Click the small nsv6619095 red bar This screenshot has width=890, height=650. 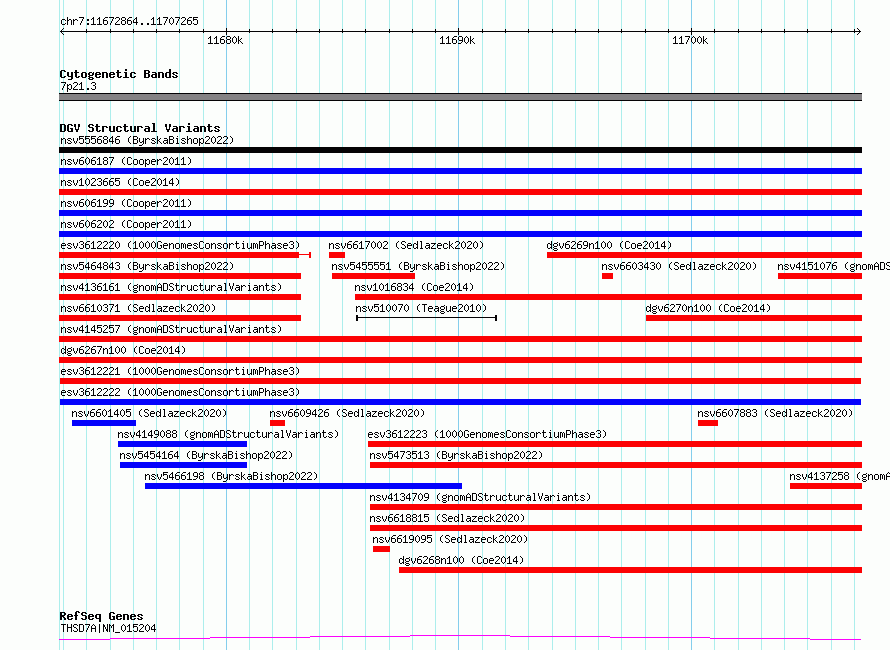pyautogui.click(x=381, y=549)
